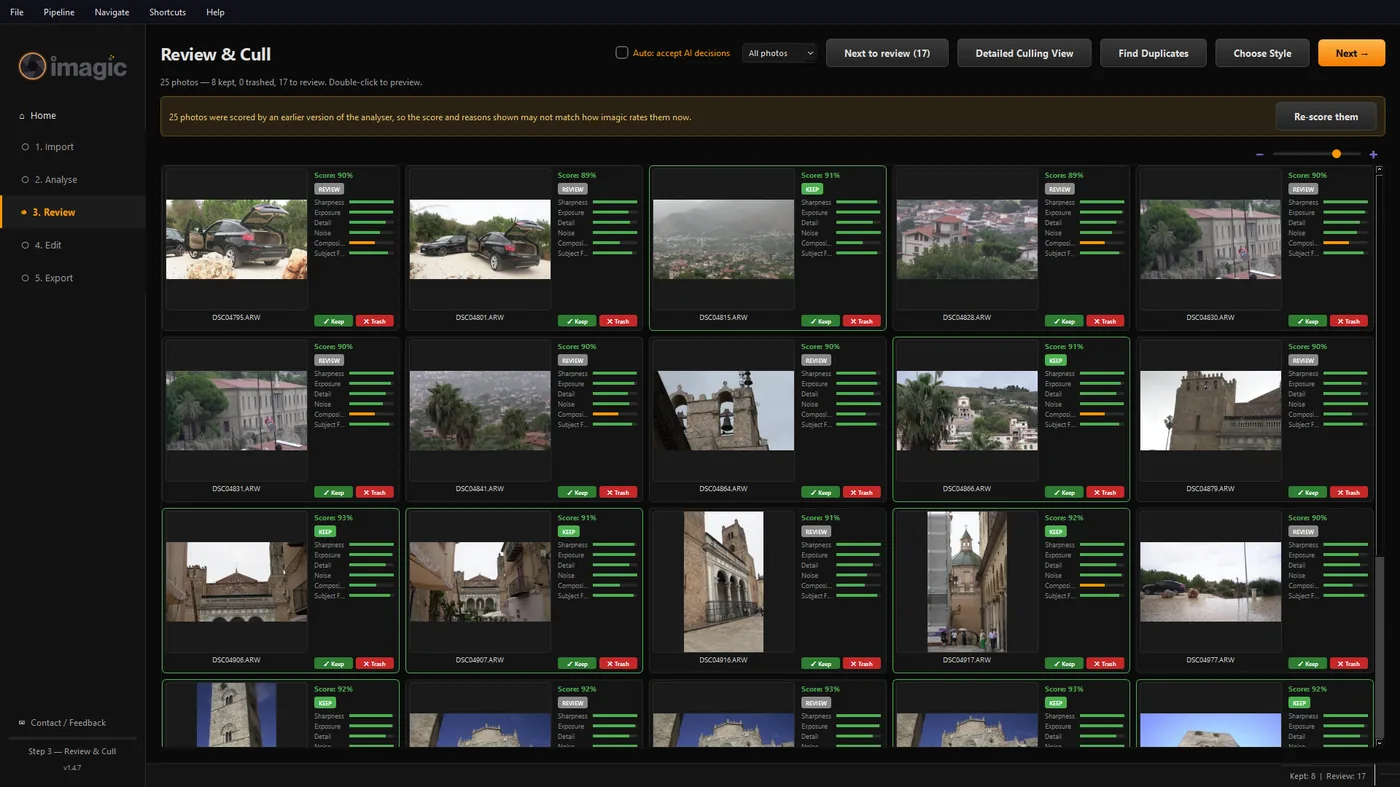1400x787 pixels.
Task: Select the 3. Review step
Action: click(72, 212)
